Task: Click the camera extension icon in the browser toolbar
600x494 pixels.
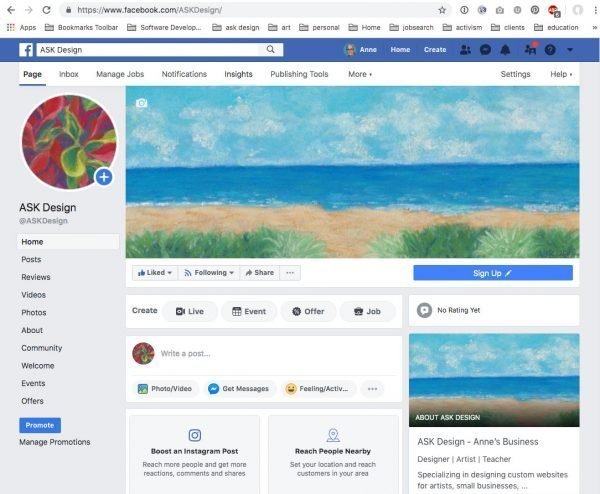Action: pos(500,10)
